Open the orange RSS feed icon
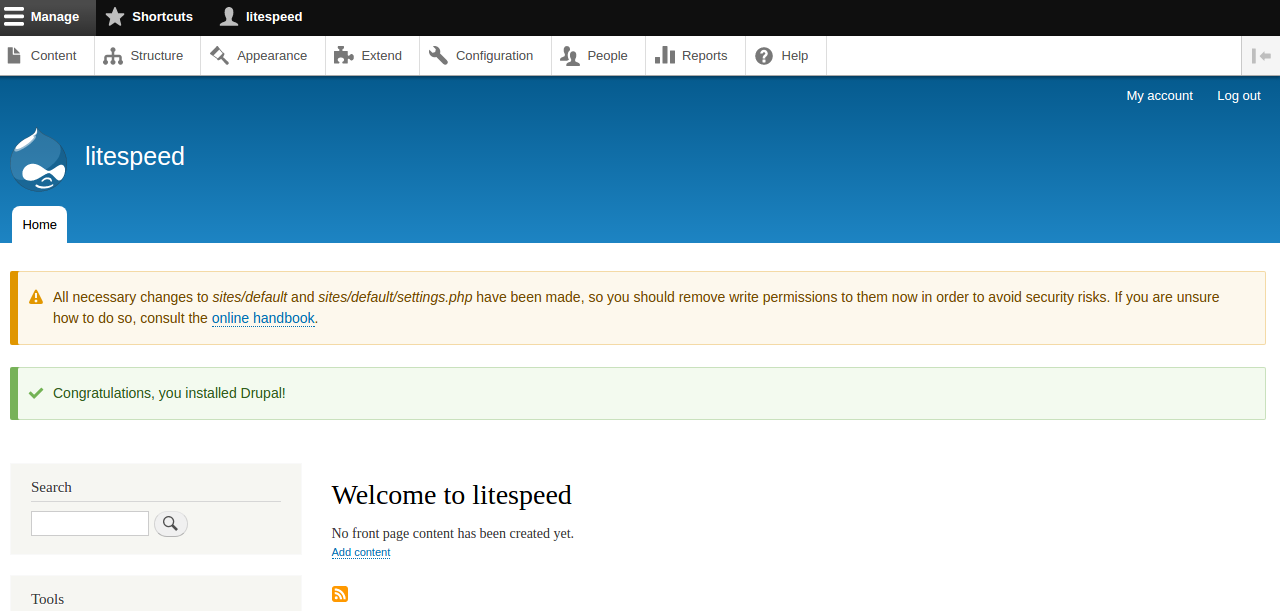This screenshot has height=611, width=1280. pos(340,594)
